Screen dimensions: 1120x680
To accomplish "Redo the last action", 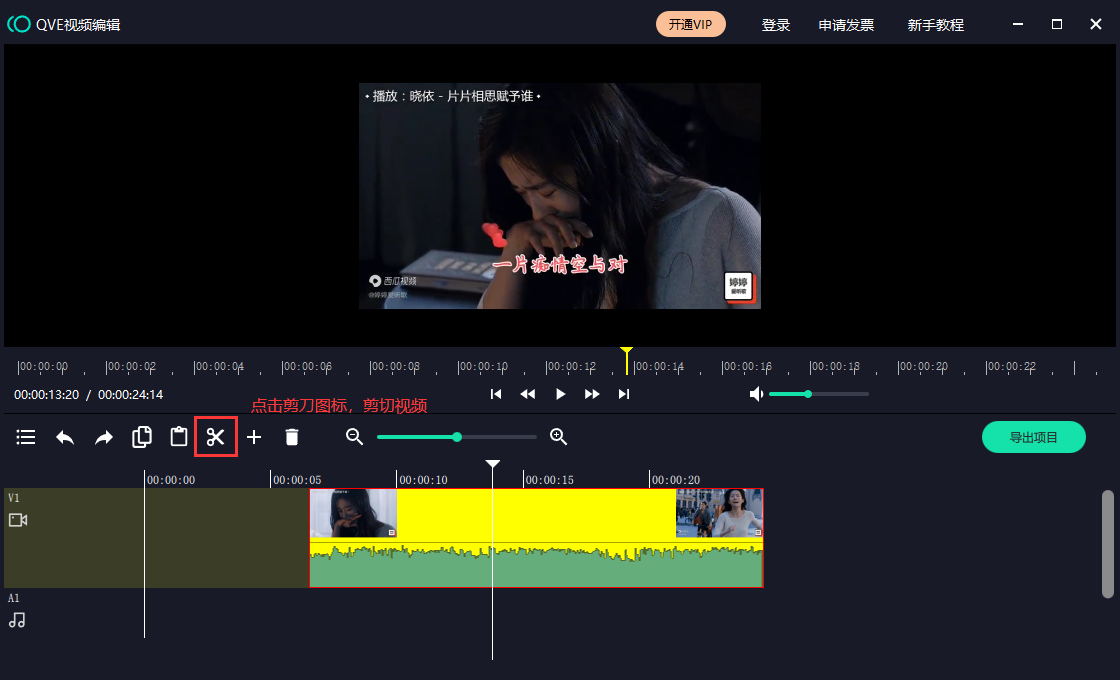I will tap(104, 437).
